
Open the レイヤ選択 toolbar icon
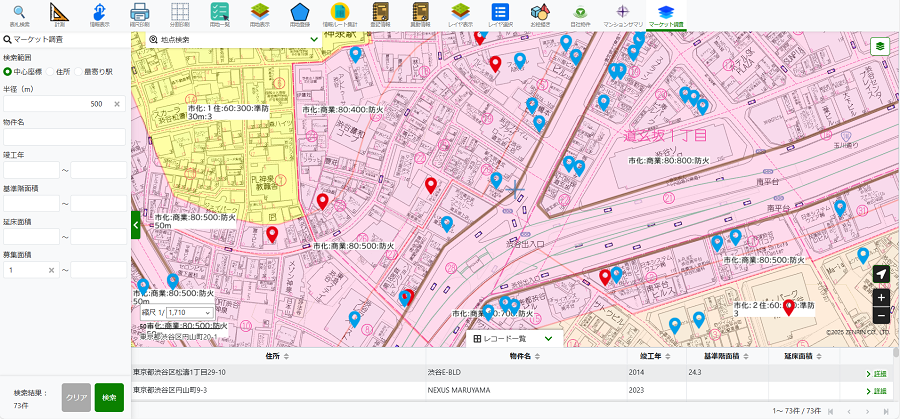pos(500,14)
